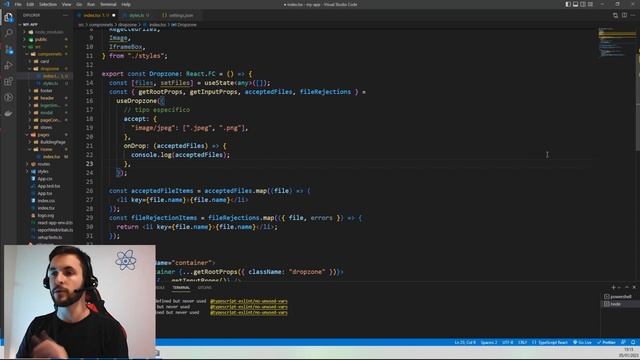Click the system clock in taskbar
The width and height of the screenshot is (640, 360).
tap(629, 353)
